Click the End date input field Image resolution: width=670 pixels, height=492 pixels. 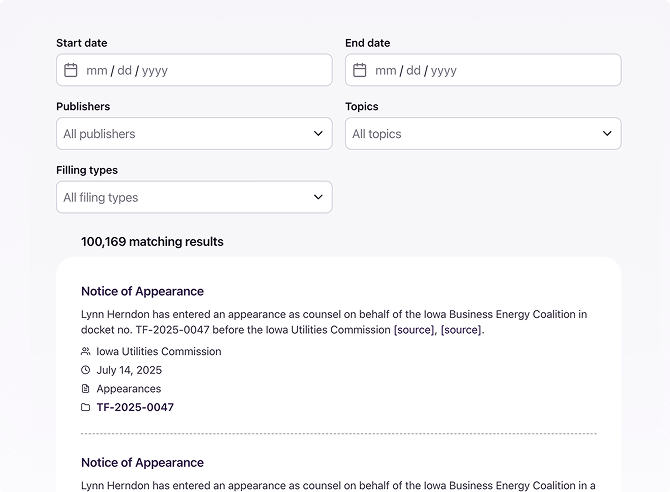pos(490,70)
